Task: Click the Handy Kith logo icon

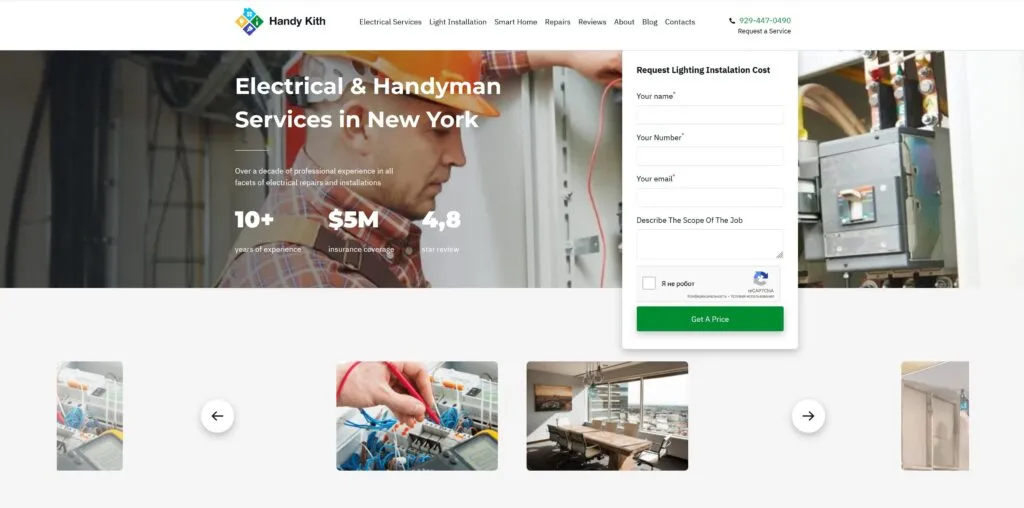Action: click(x=249, y=22)
